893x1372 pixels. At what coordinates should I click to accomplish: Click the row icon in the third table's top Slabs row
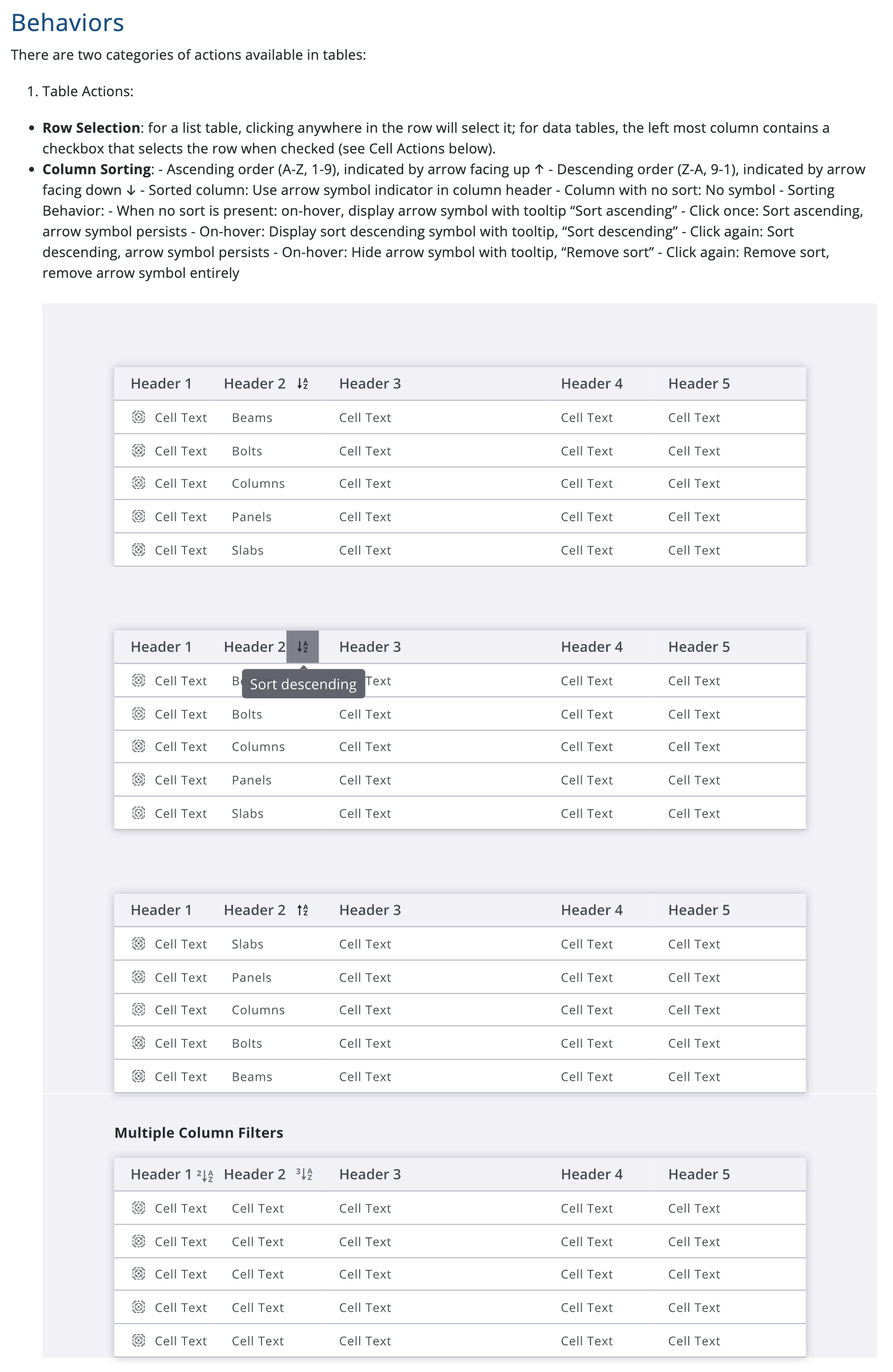(x=138, y=944)
